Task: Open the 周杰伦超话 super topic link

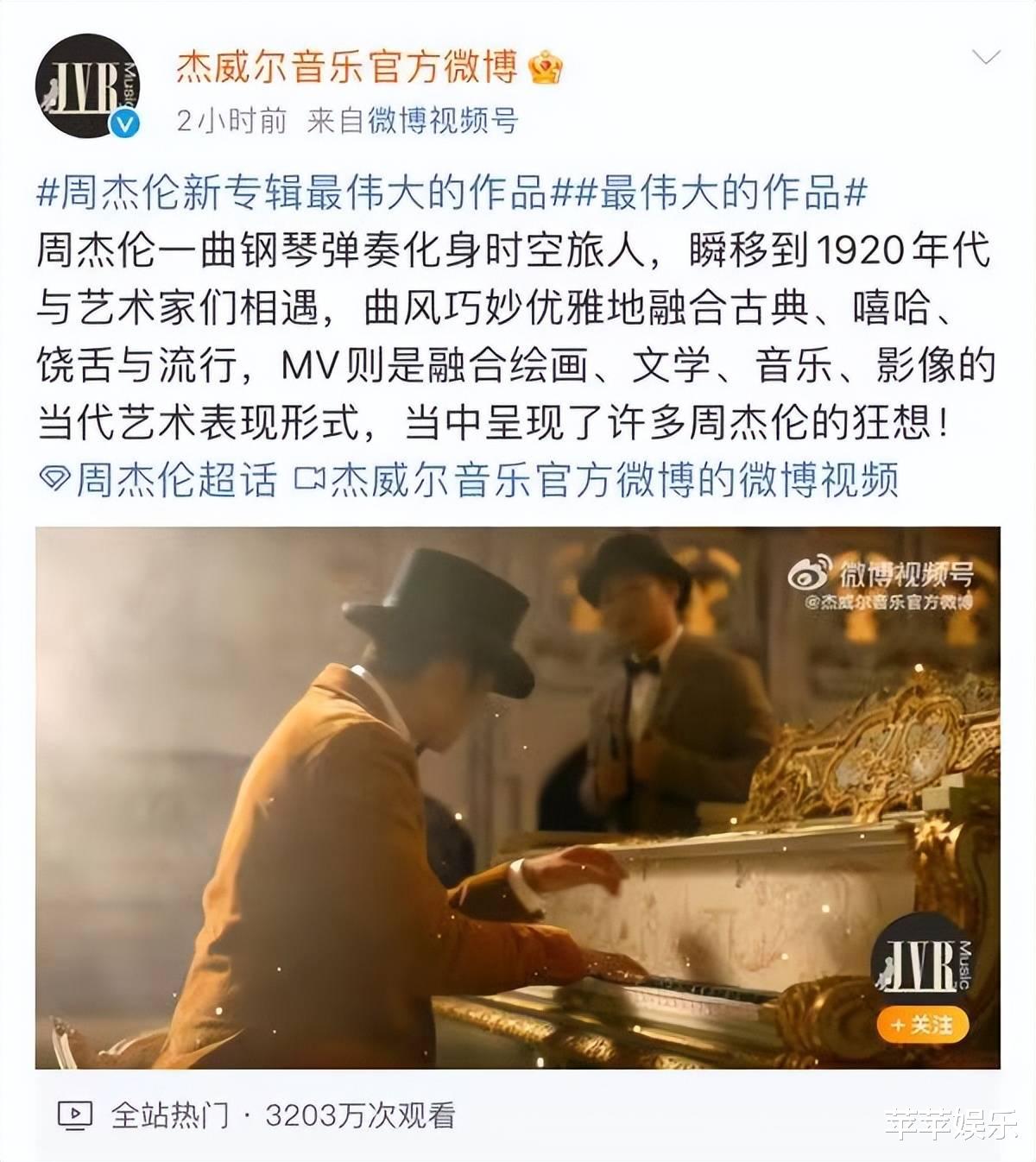Action: [177, 479]
